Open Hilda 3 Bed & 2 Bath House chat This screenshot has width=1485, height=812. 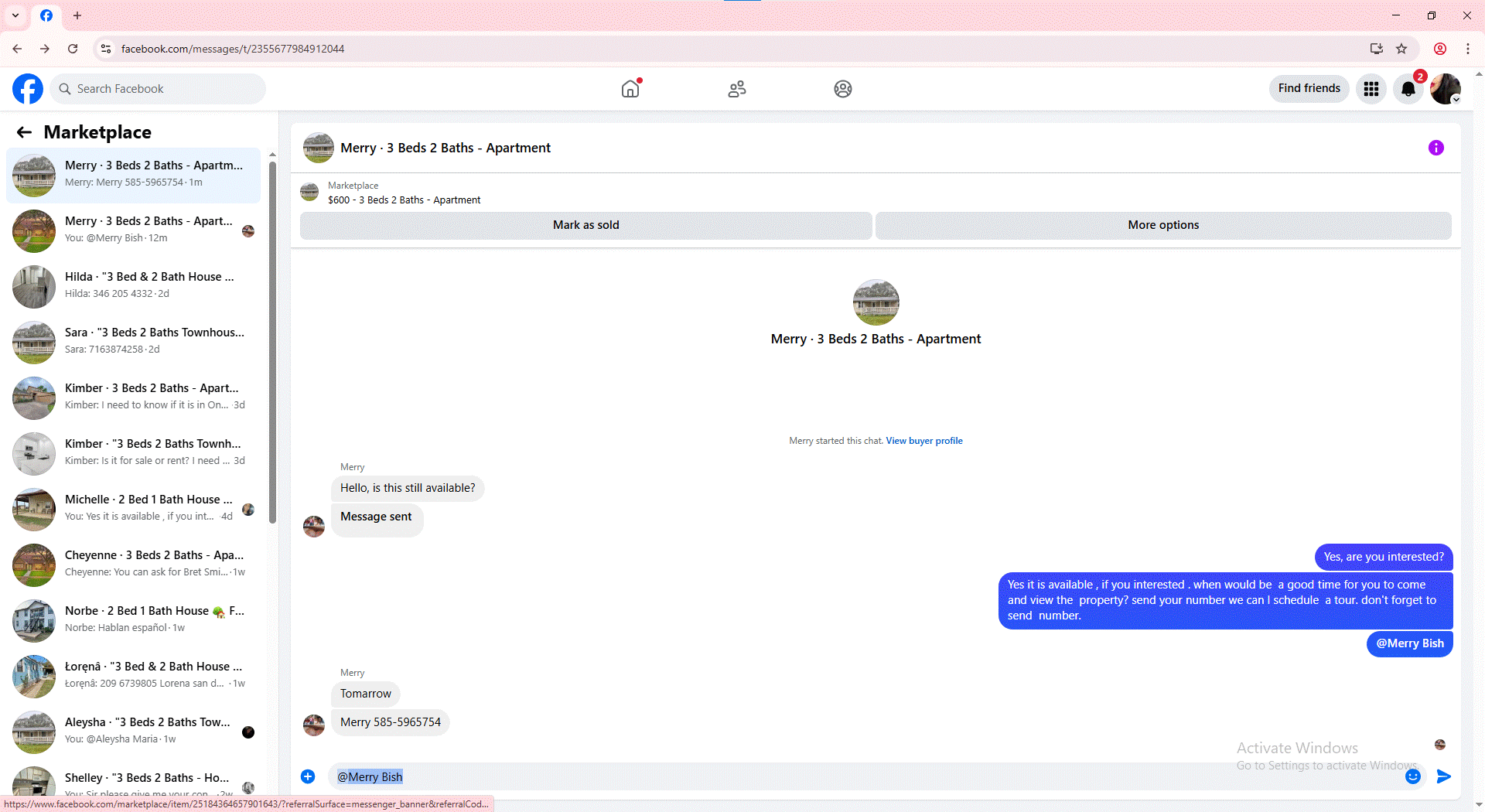tap(133, 287)
